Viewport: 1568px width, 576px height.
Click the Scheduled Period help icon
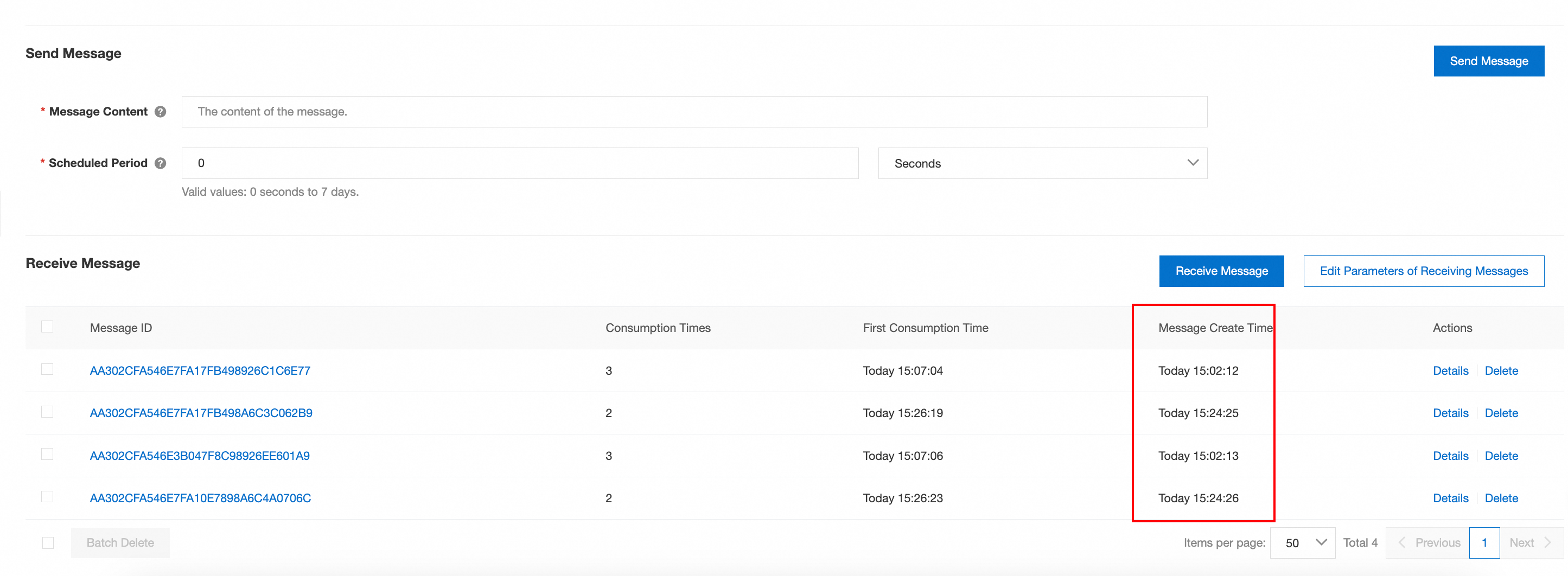[x=161, y=163]
